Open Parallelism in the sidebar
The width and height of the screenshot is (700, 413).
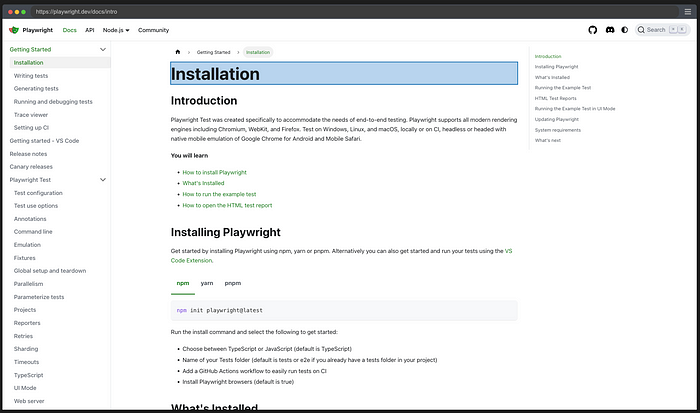[29, 284]
